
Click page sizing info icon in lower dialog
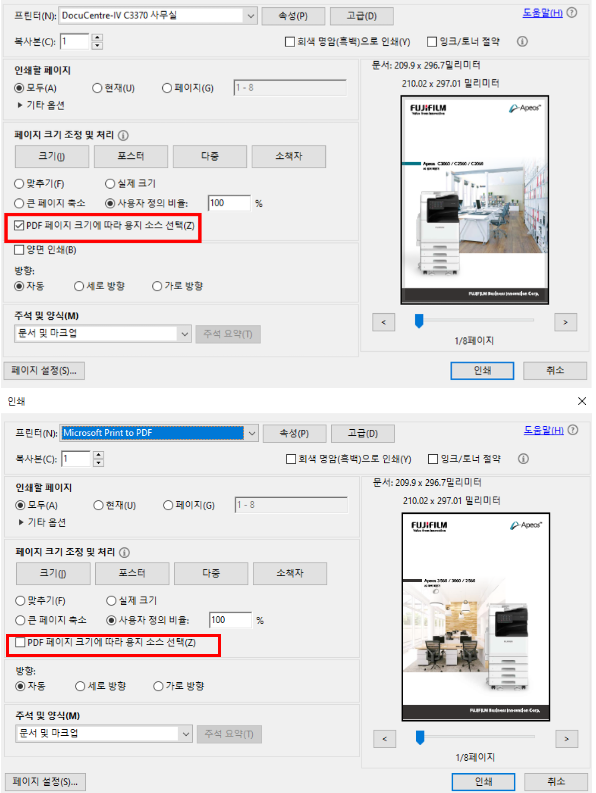[x=124, y=553]
